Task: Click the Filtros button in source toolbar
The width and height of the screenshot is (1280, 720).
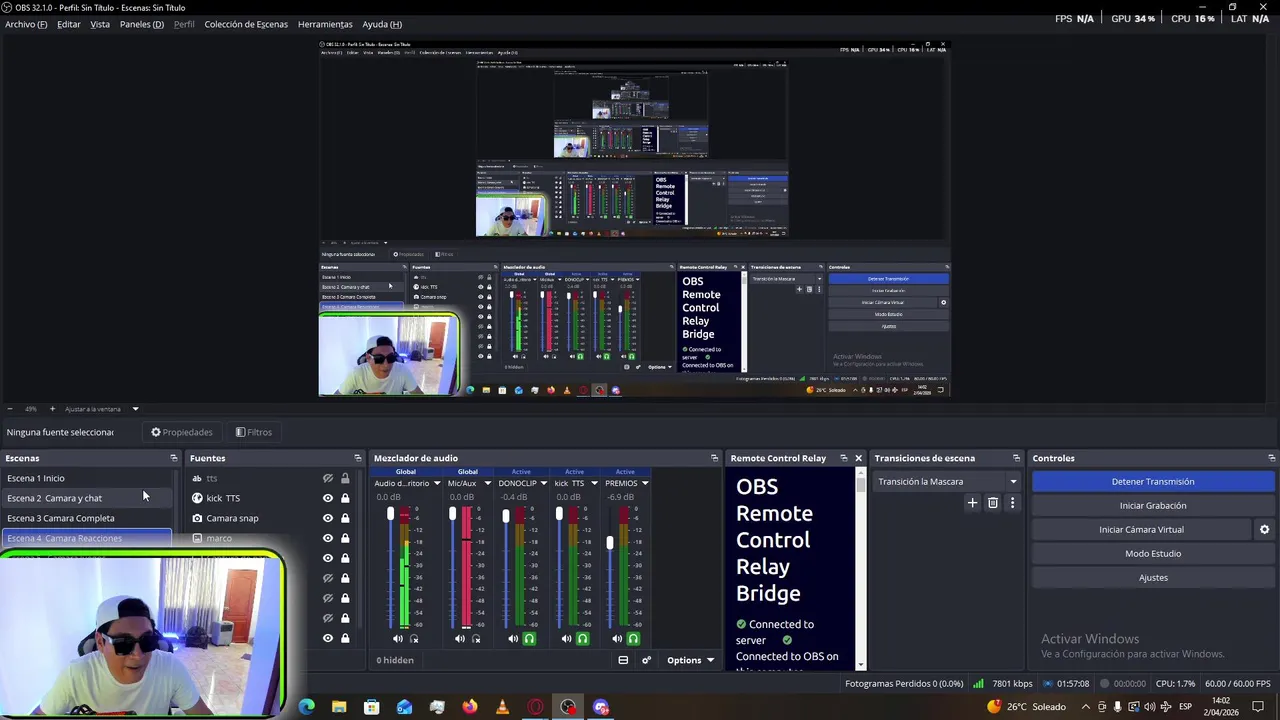Action: [x=253, y=432]
